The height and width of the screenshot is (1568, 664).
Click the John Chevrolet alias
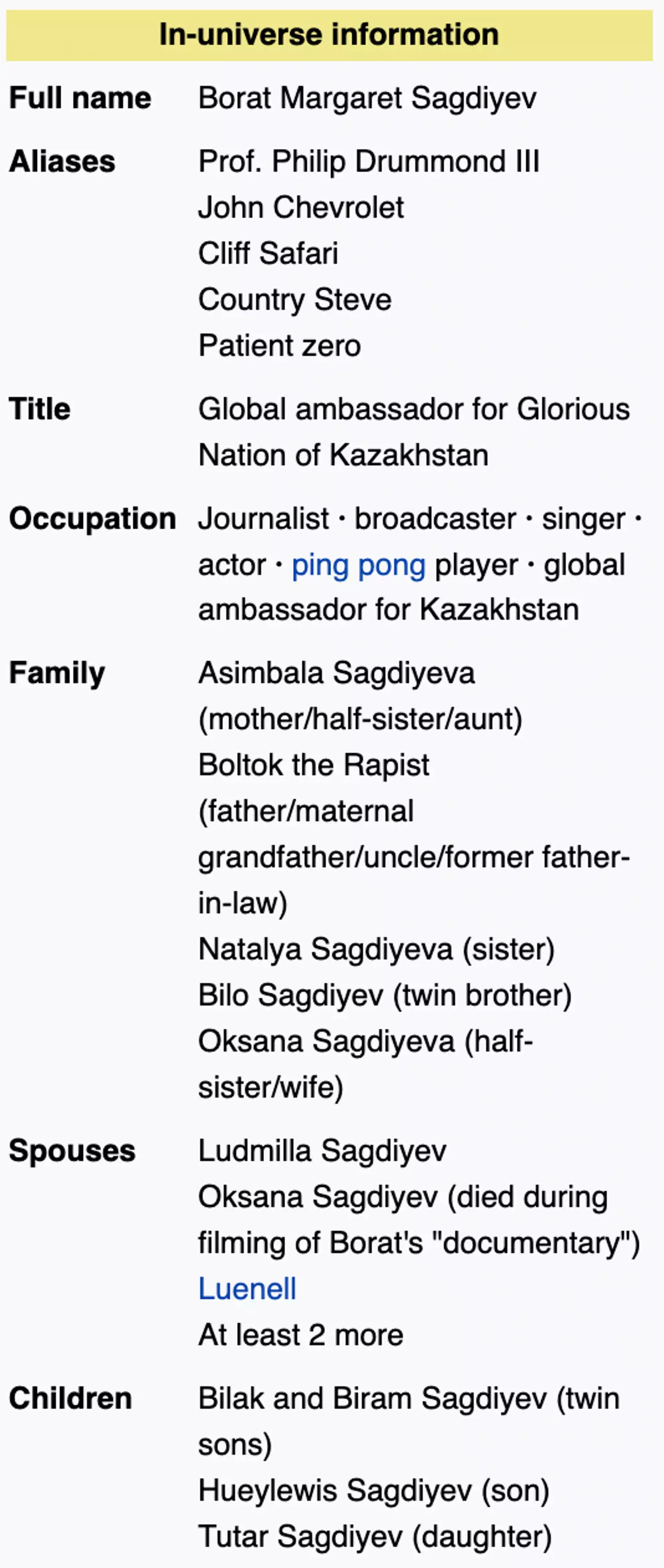[301, 208]
